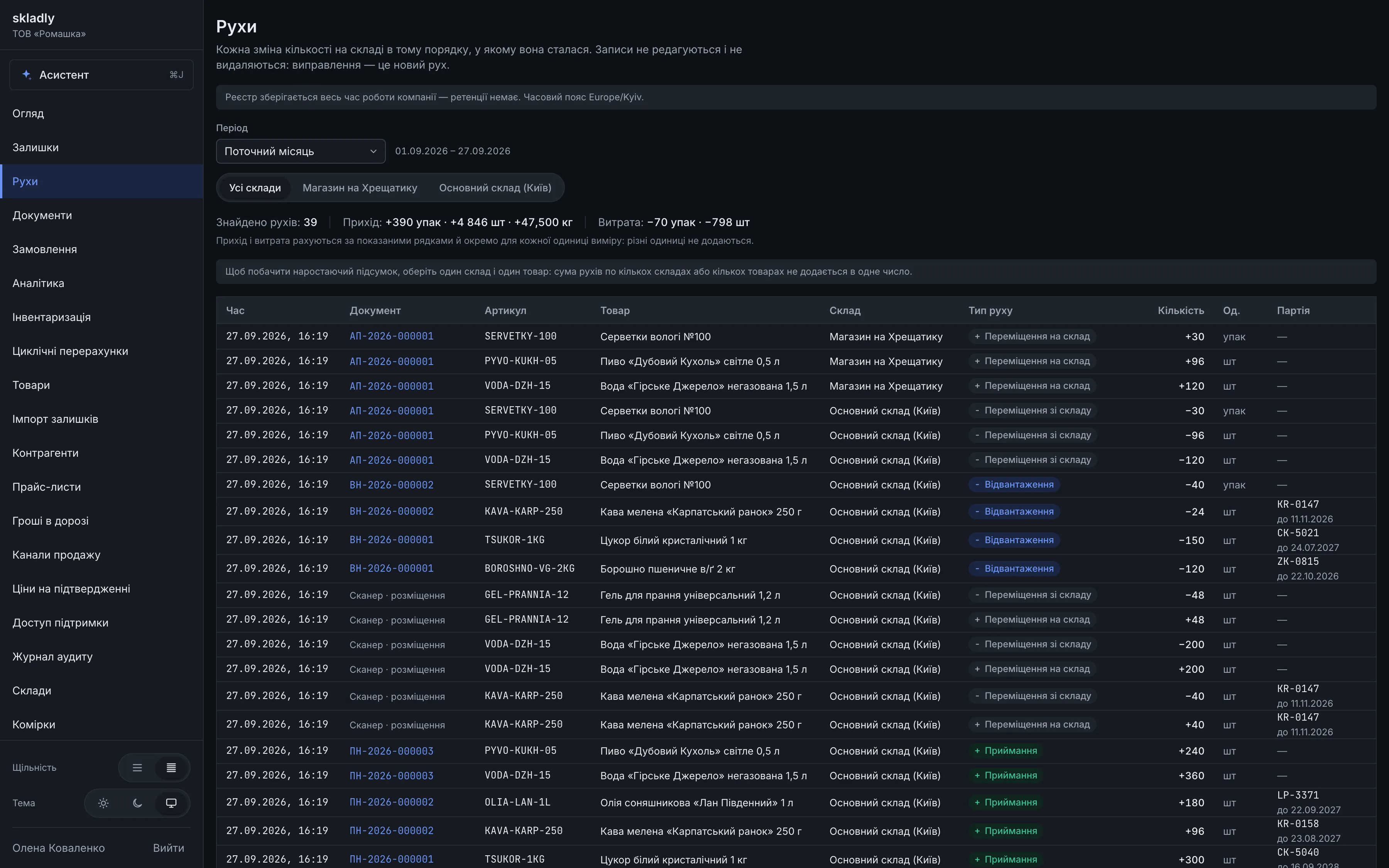Open document АП-2026-000001 in SERVETKY-100 +30 row
The width and height of the screenshot is (1389, 868).
point(392,336)
